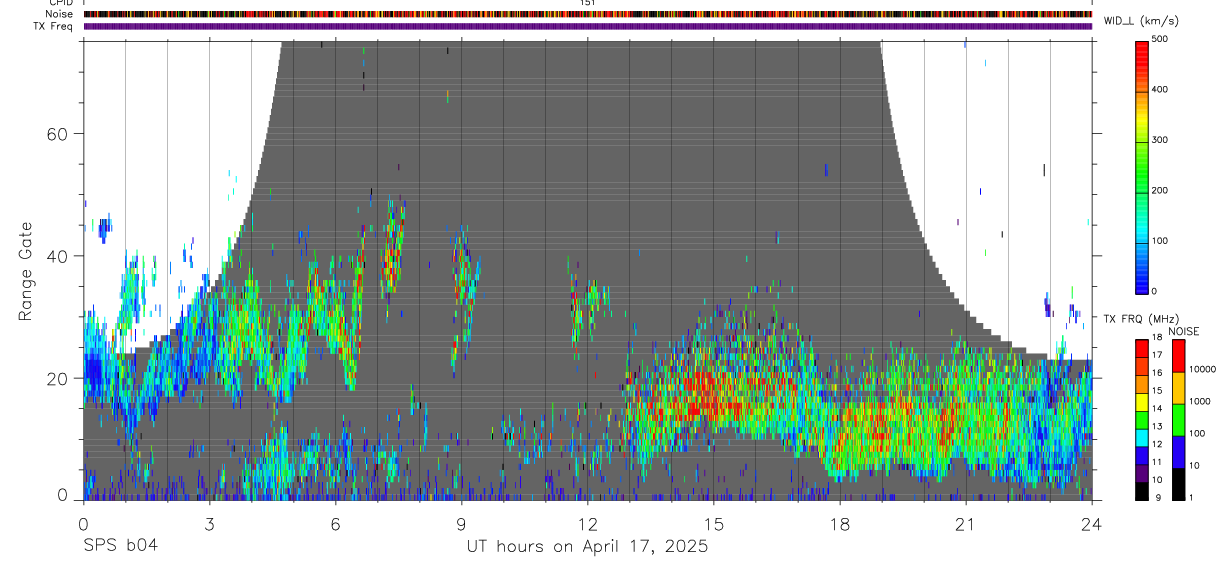Click the 3 tick on the UT hours axis
This screenshot has height=567, width=1228.
(209, 523)
